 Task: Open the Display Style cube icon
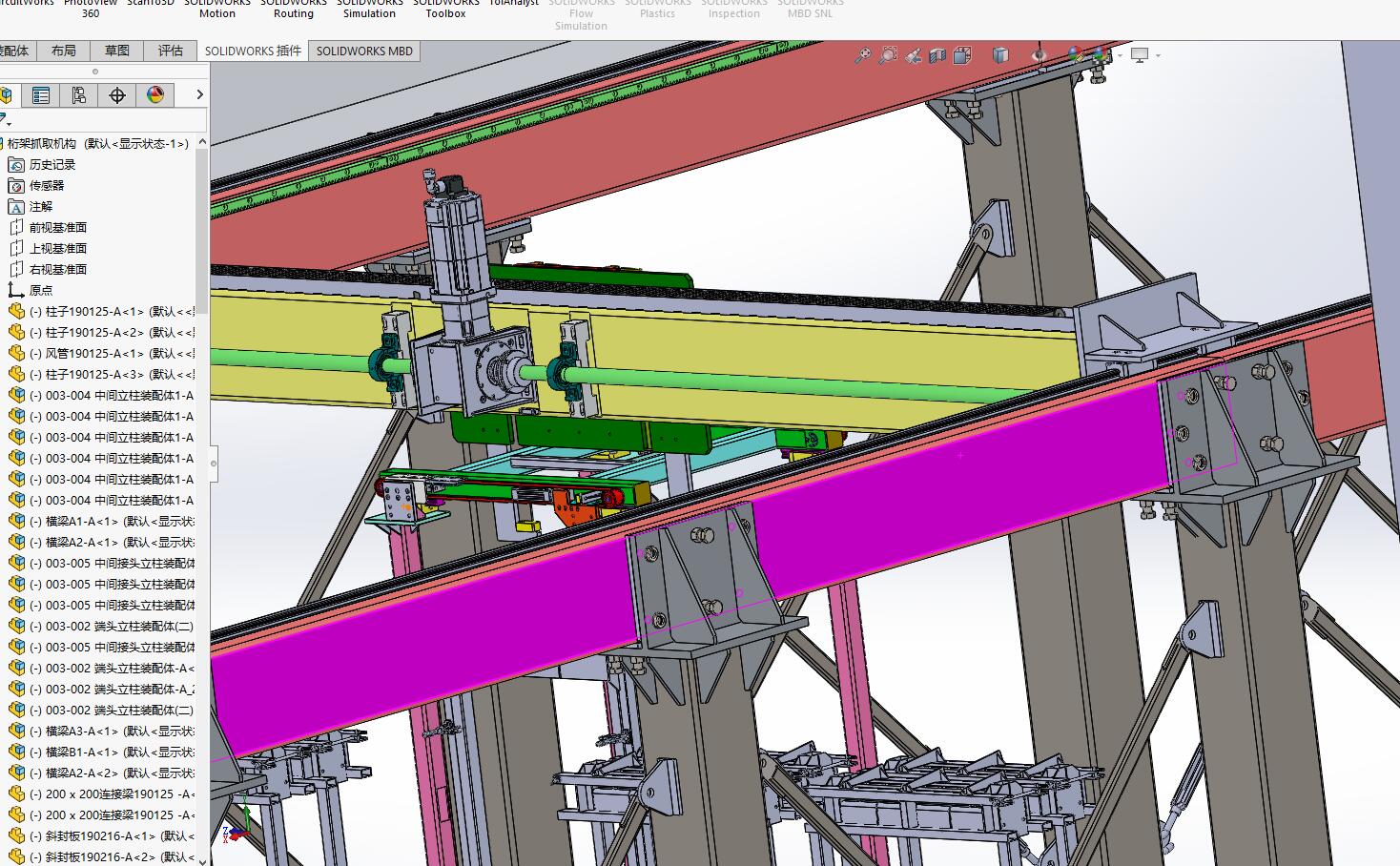[x=999, y=55]
